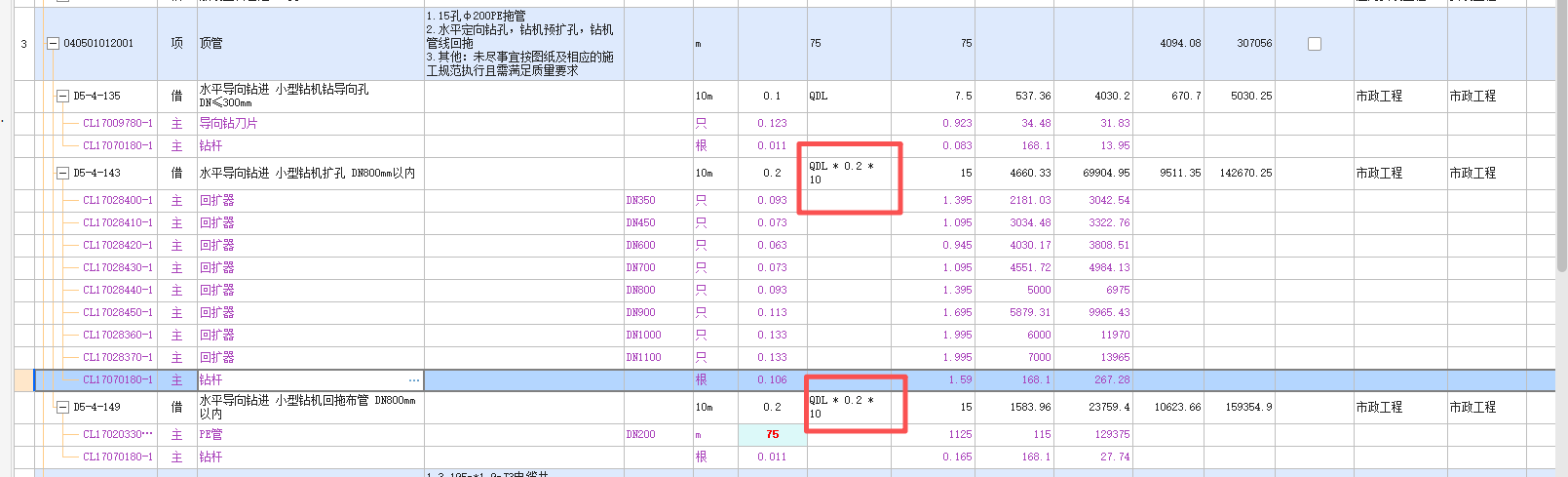The image size is (1568, 477).
Task: Tick the checkbox in the 顶管 row
Action: [1315, 44]
